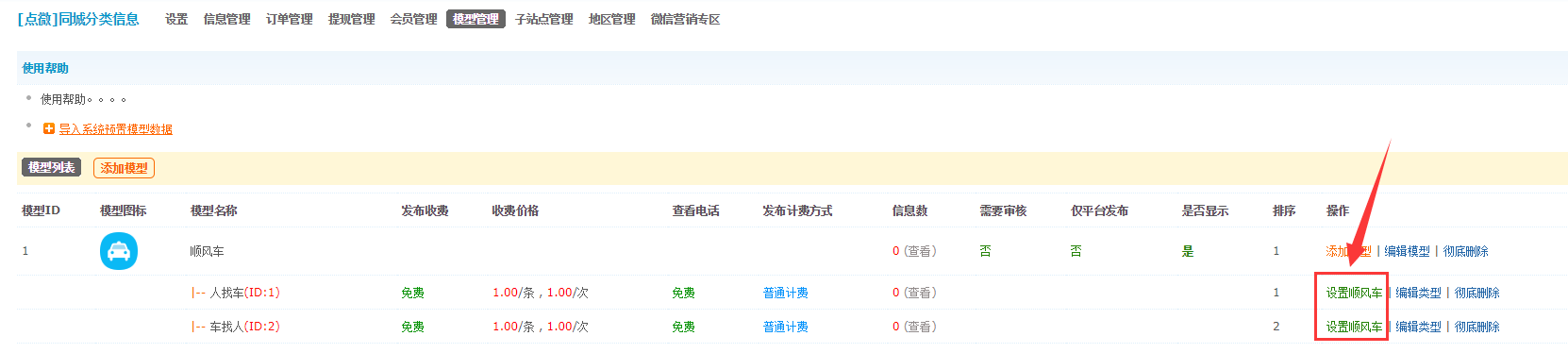Click the orange plus icon beside import link

(49, 128)
